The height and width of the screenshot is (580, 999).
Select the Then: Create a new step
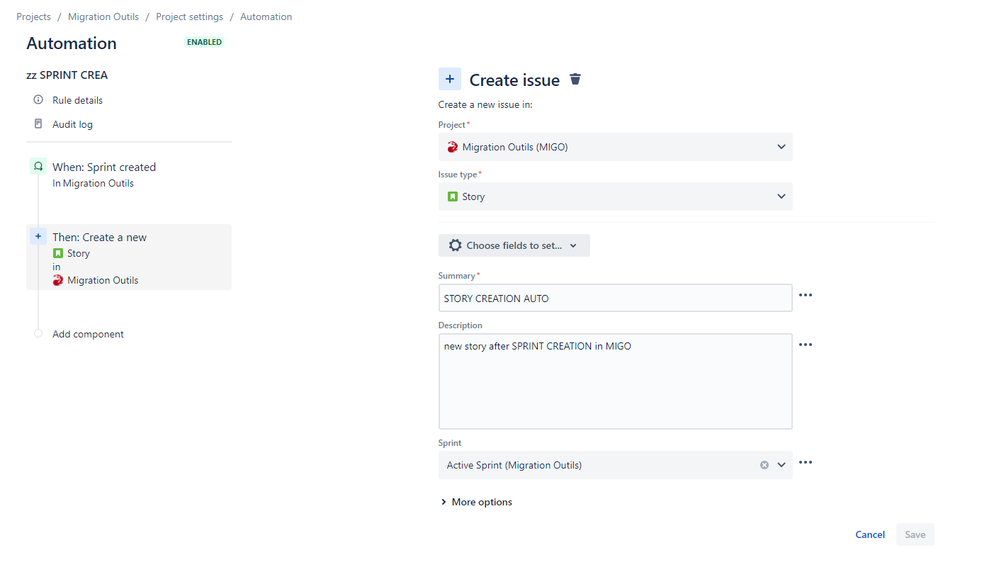129,257
